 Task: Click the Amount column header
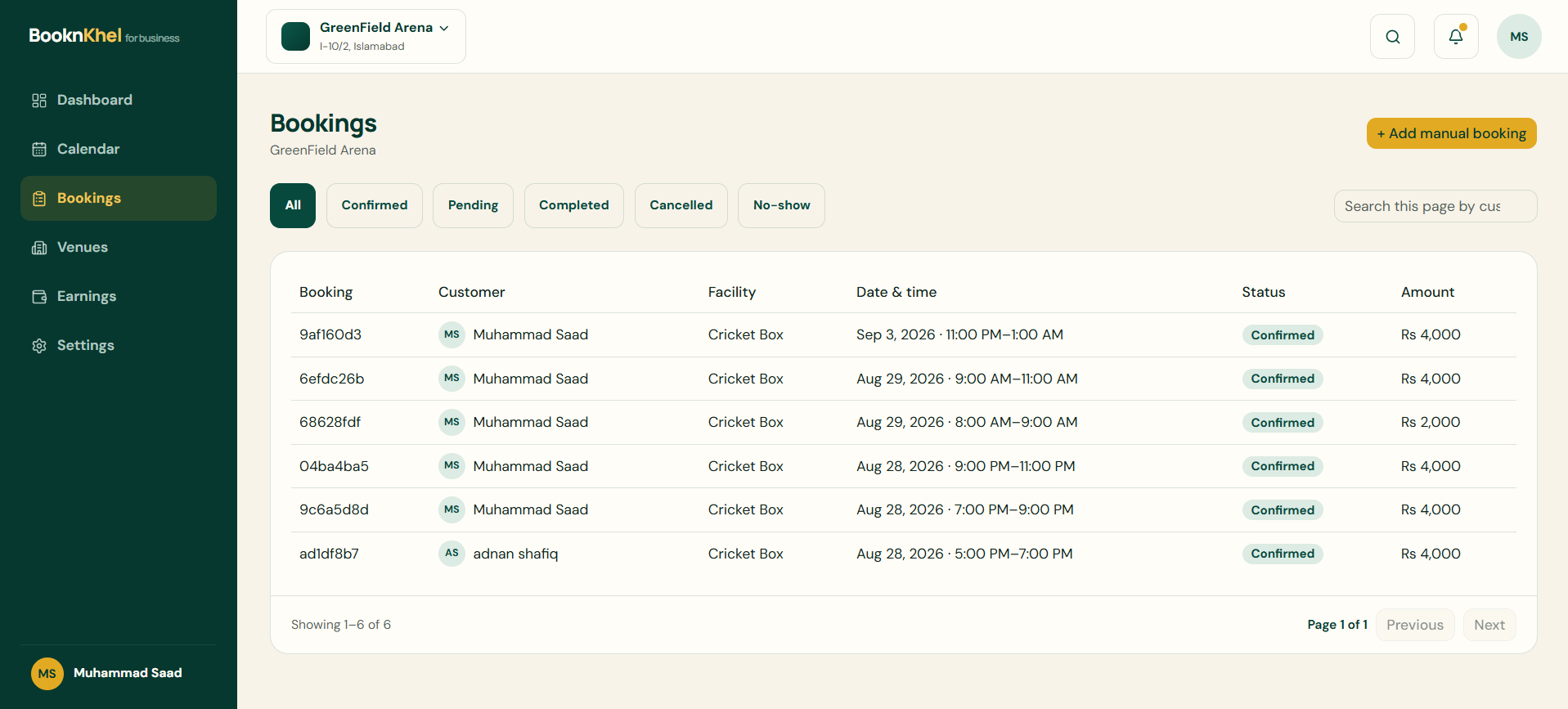(1427, 292)
